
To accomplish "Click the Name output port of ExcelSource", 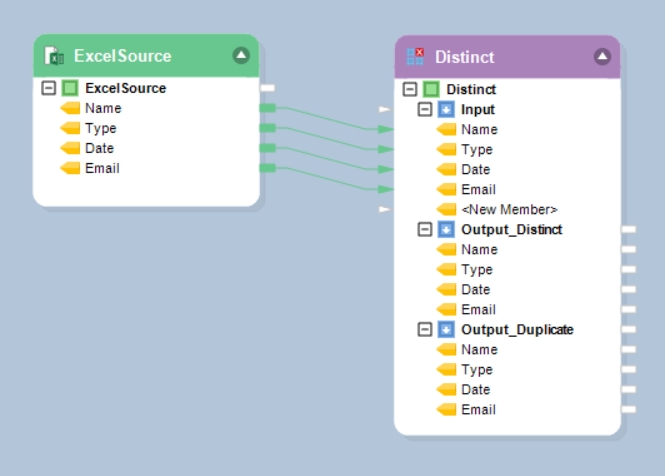I will (267, 108).
